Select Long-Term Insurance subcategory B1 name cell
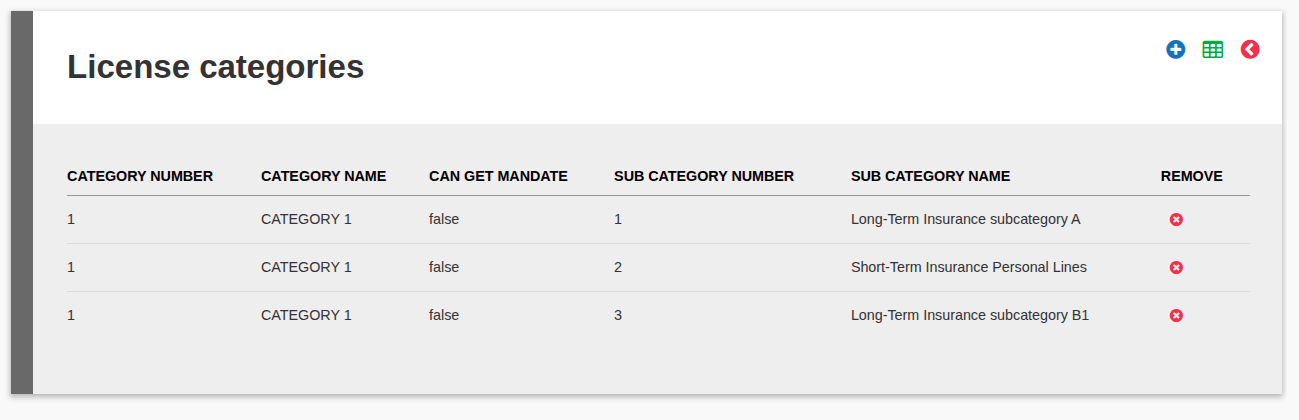The height and width of the screenshot is (420, 1299). pos(969,315)
